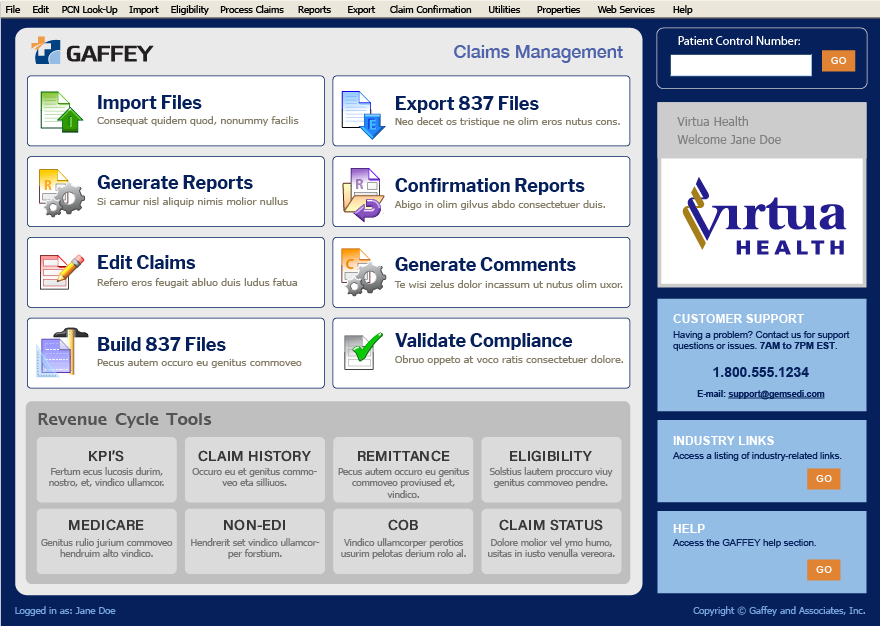Open the NON-EDI tool tile
Image resolution: width=880 pixels, height=626 pixels.
pyautogui.click(x=255, y=541)
